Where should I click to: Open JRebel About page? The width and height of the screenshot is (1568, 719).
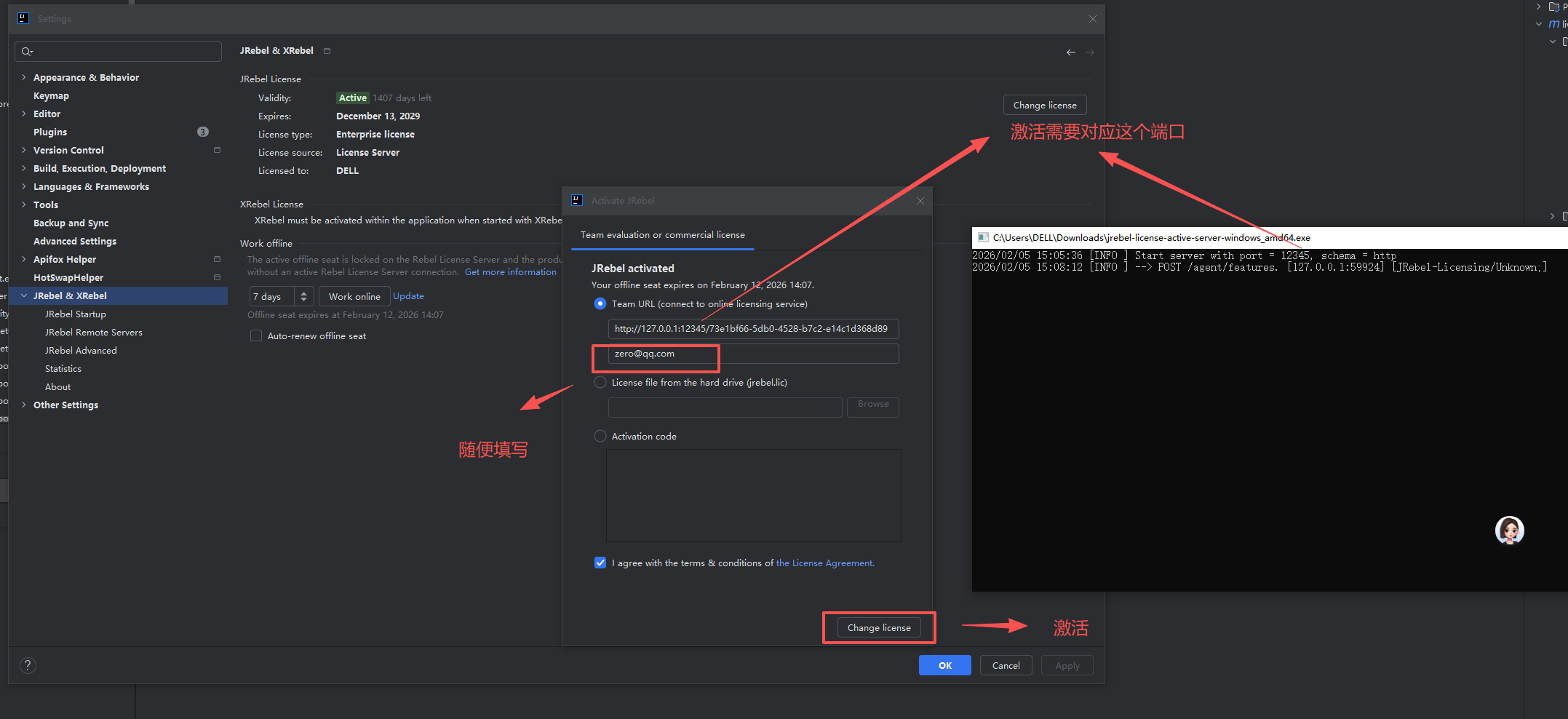58,386
